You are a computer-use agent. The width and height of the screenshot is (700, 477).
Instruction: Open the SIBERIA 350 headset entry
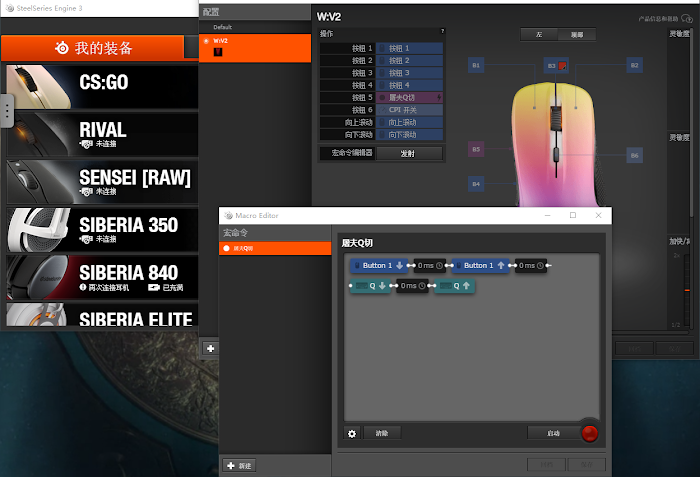102,230
